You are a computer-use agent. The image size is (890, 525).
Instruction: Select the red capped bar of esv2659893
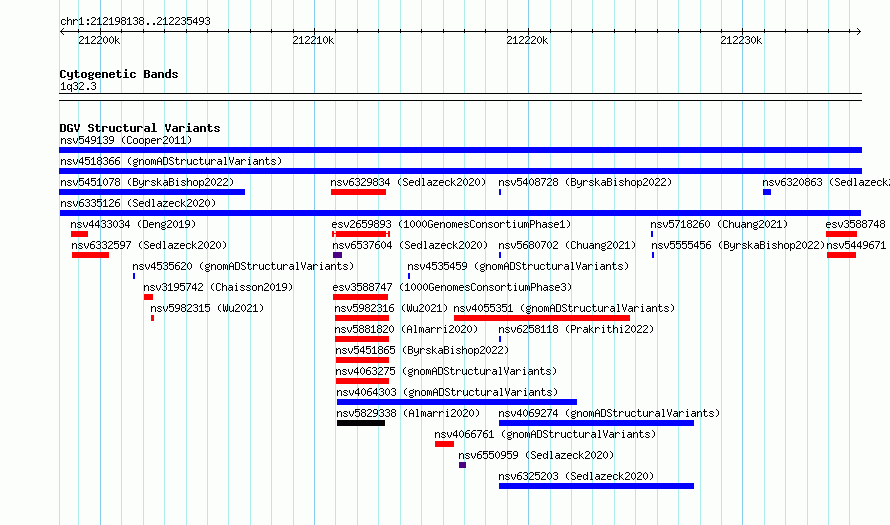point(361,234)
